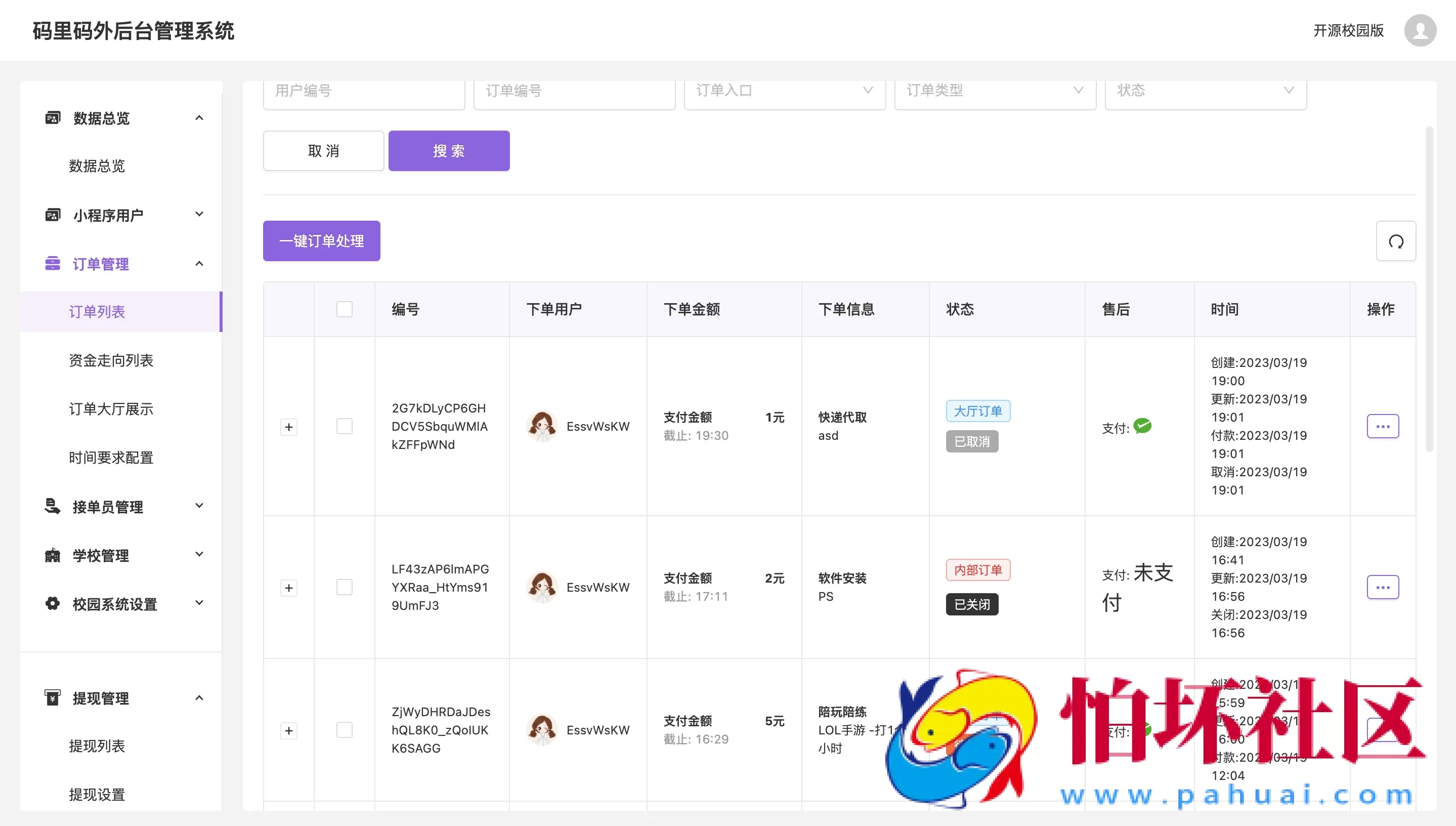
Task: Click the user avatar icon at top right
Action: [1419, 31]
